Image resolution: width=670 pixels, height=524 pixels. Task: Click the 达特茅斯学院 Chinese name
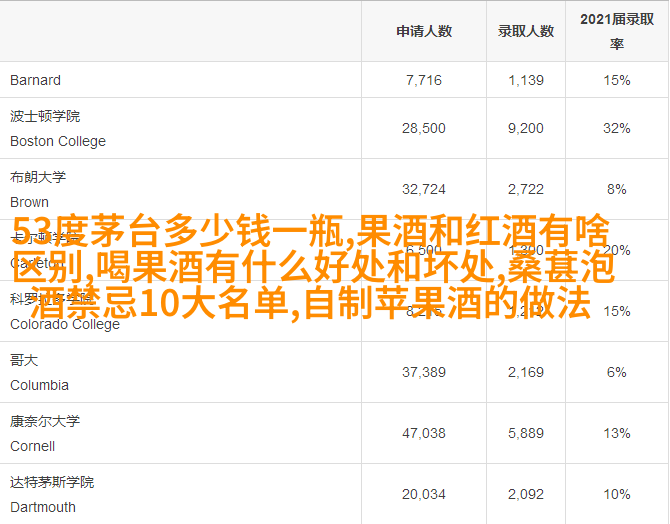pyautogui.click(x=52, y=482)
